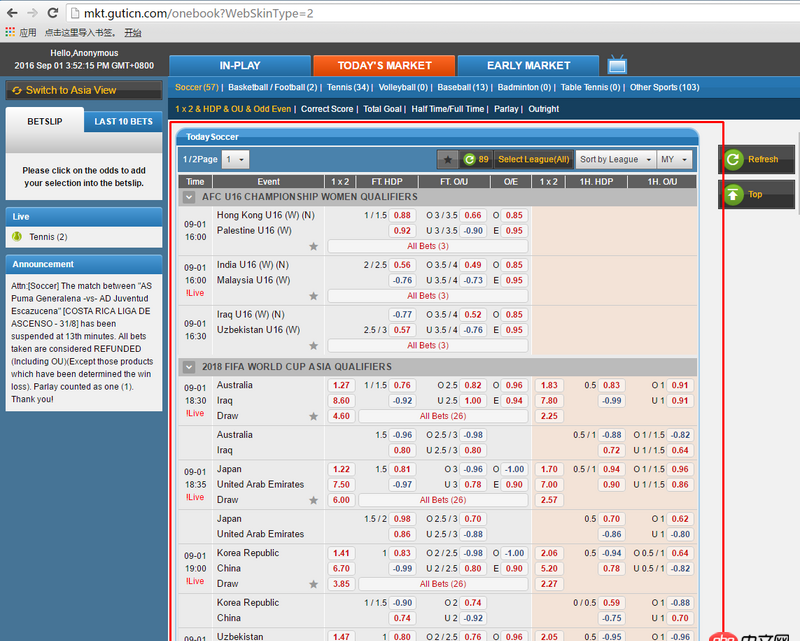Screen dimensions: 800x641
Task: Open All Bets (26) for Australia vs Iraq
Action: (x=443, y=416)
